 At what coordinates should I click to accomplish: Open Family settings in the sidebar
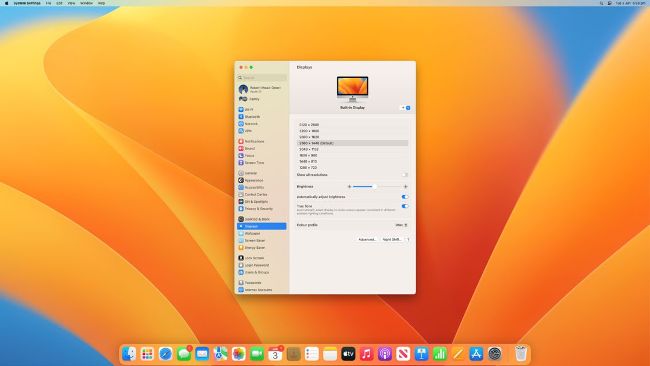262,99
